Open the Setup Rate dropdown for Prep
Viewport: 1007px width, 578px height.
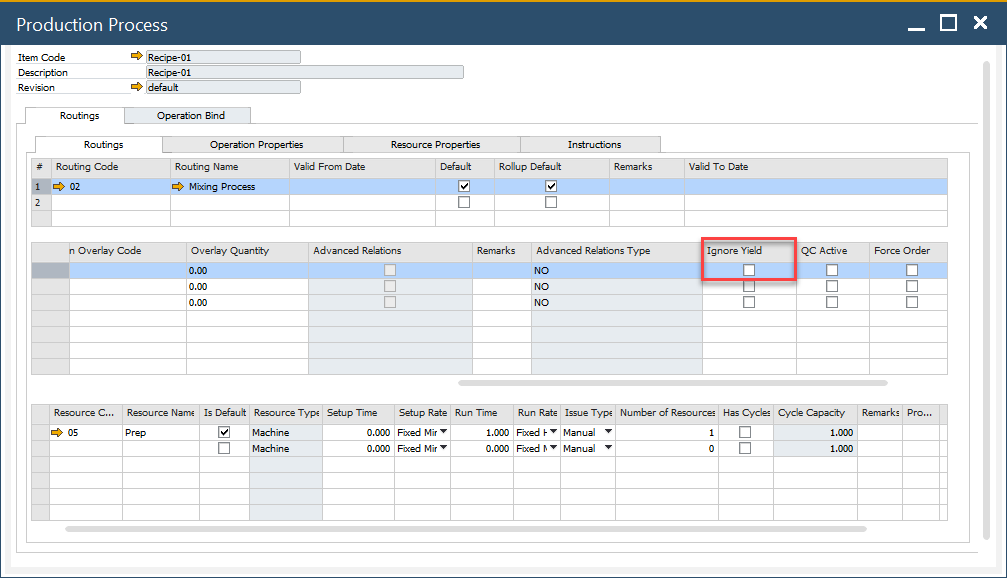[443, 432]
